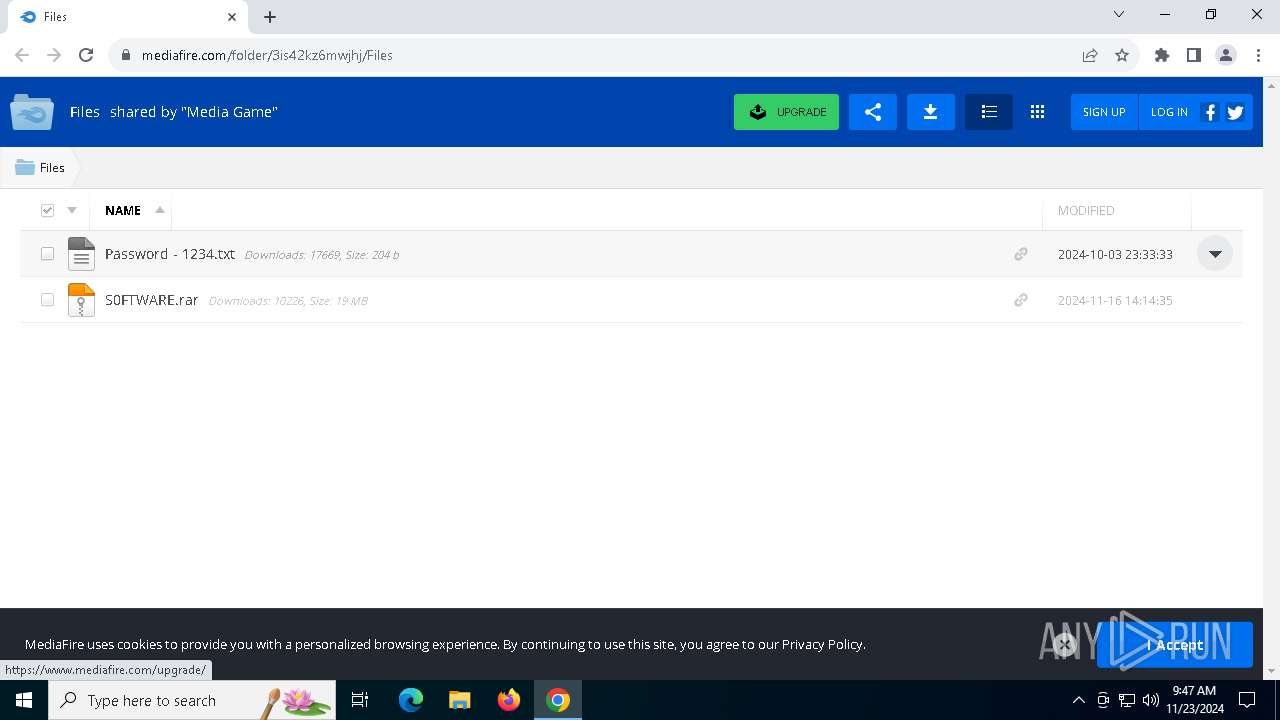This screenshot has height=720, width=1280.
Task: Open taskbar clock showing 9:47 AM
Action: [x=1195, y=700]
